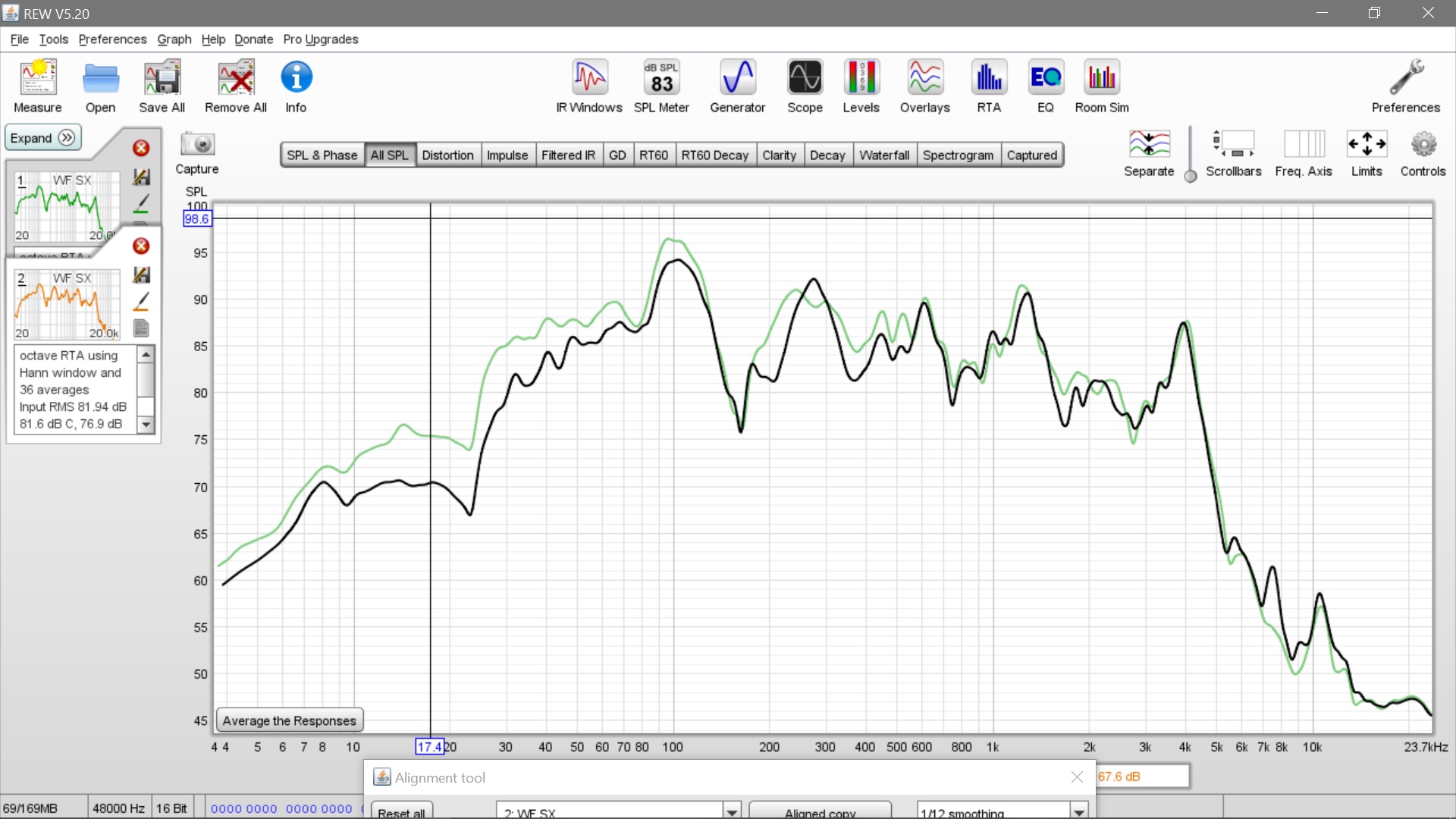
Task: Switch to RT60 tab
Action: pyautogui.click(x=654, y=155)
